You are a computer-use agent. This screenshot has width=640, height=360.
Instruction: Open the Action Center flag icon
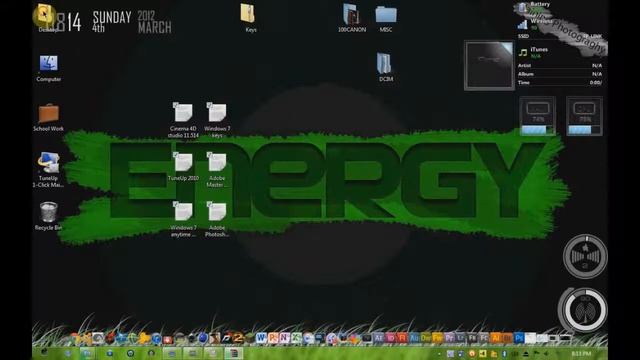[x=536, y=353]
